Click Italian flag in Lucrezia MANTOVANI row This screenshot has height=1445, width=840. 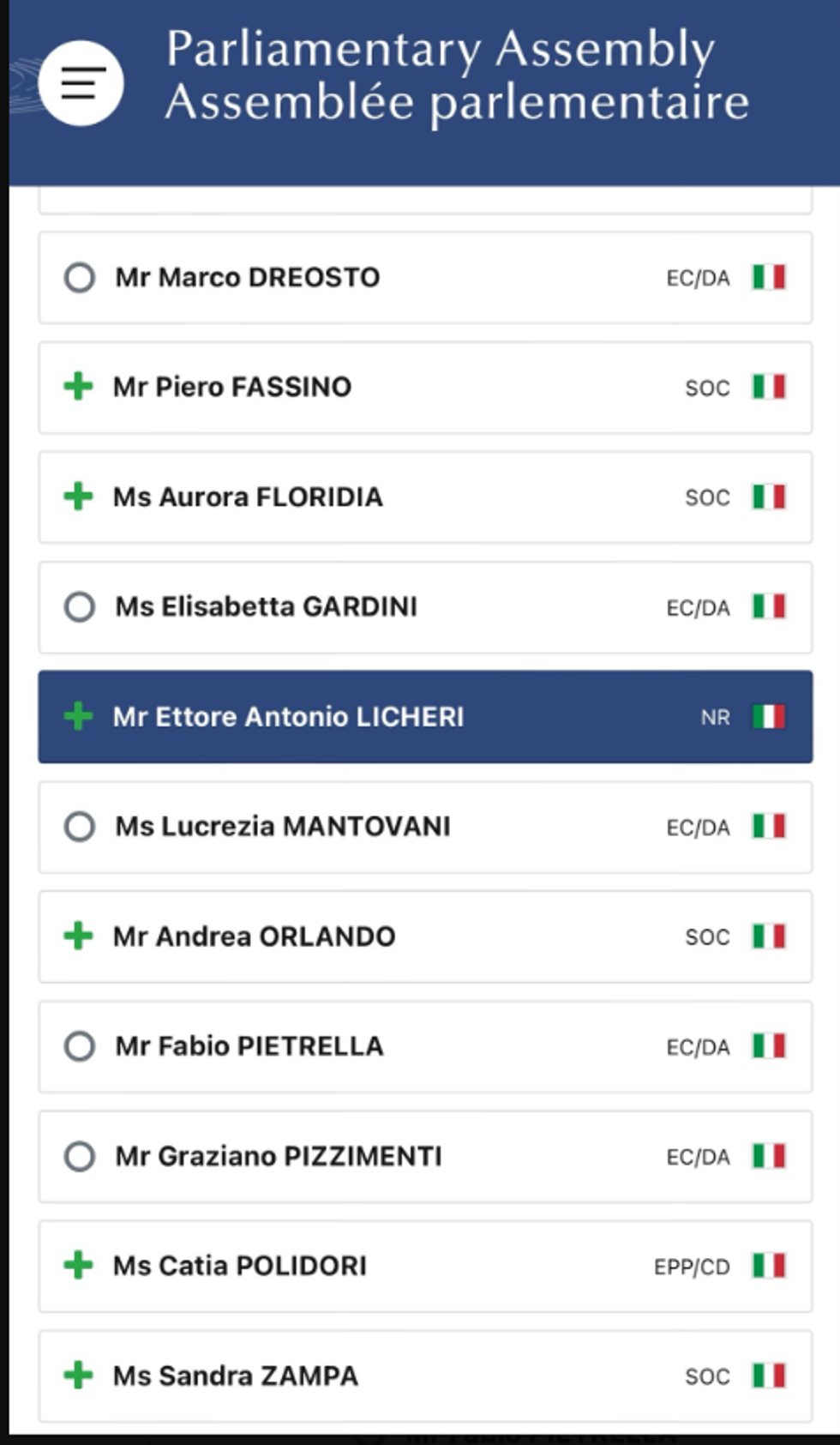coord(769,826)
